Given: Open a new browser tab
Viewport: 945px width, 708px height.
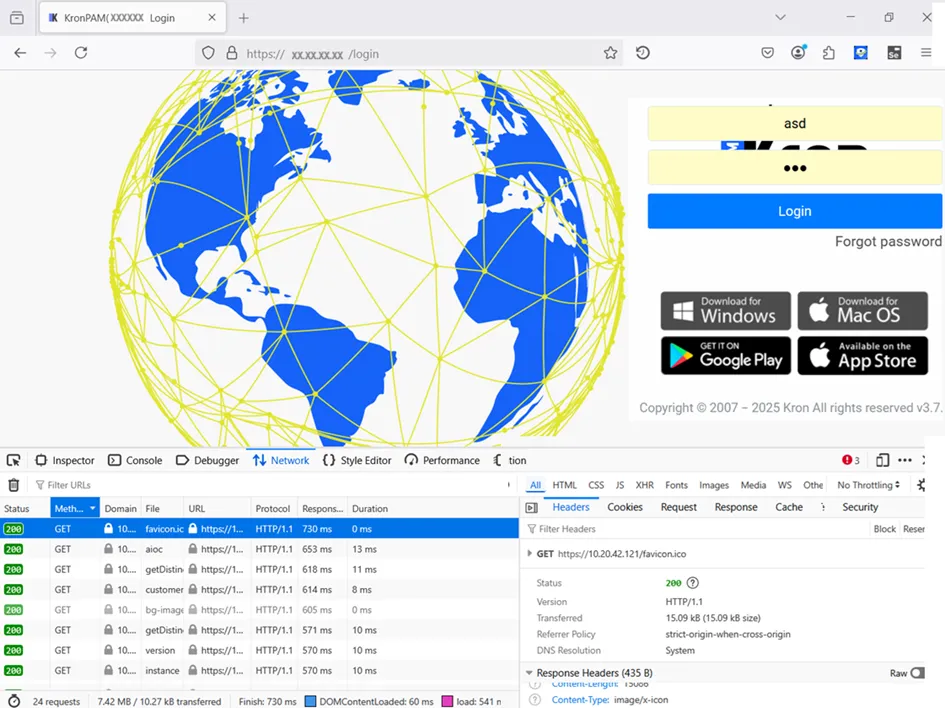Looking at the screenshot, I should coord(243,18).
